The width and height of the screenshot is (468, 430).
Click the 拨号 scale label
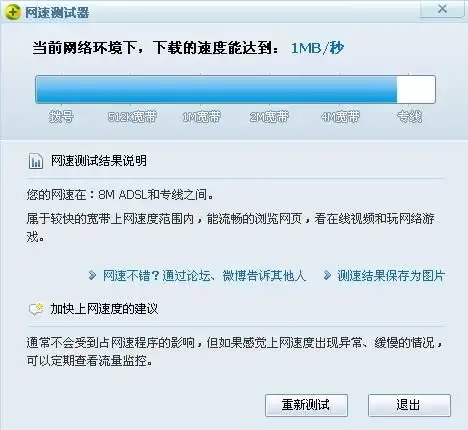click(x=61, y=117)
